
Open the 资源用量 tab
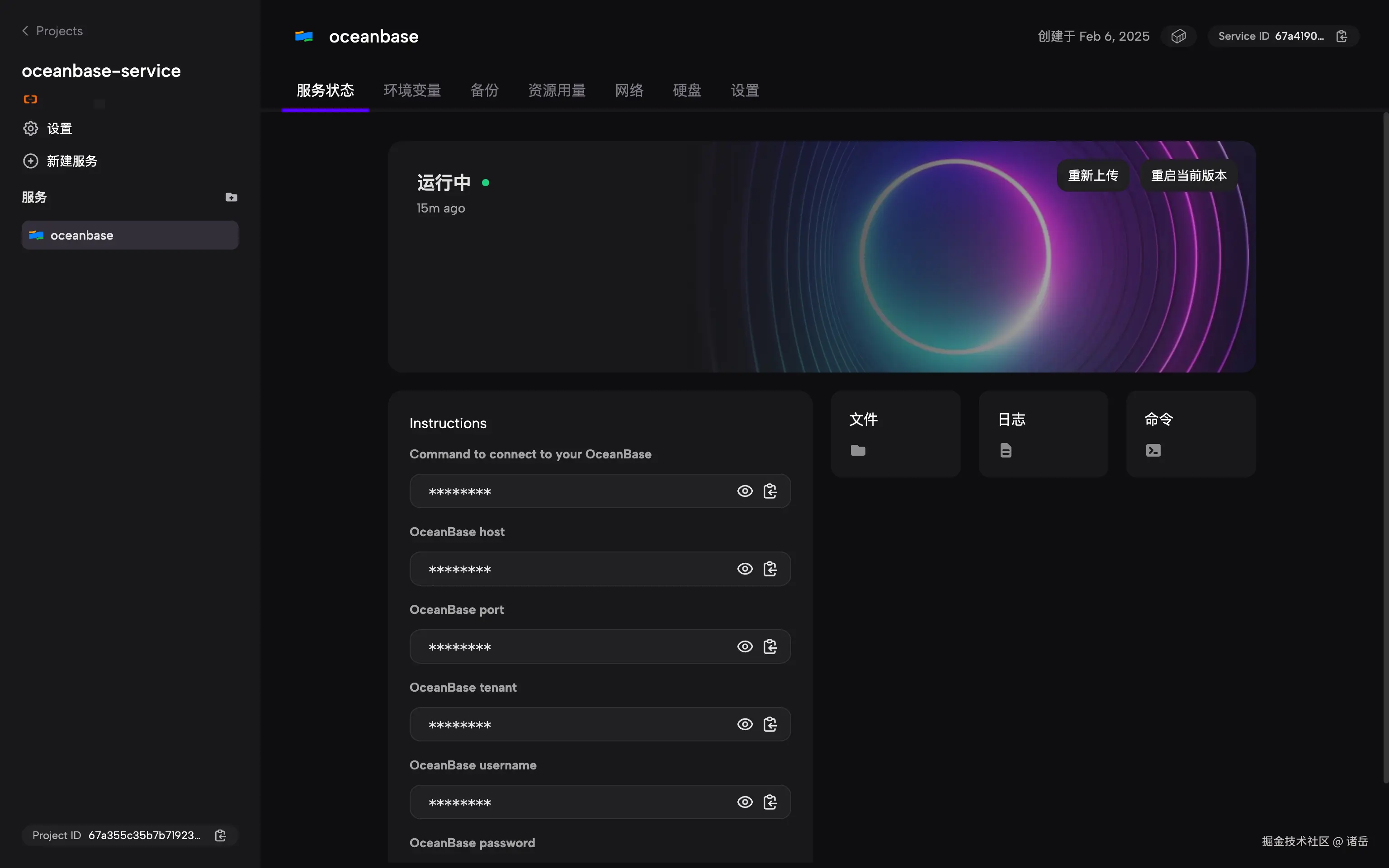556,90
